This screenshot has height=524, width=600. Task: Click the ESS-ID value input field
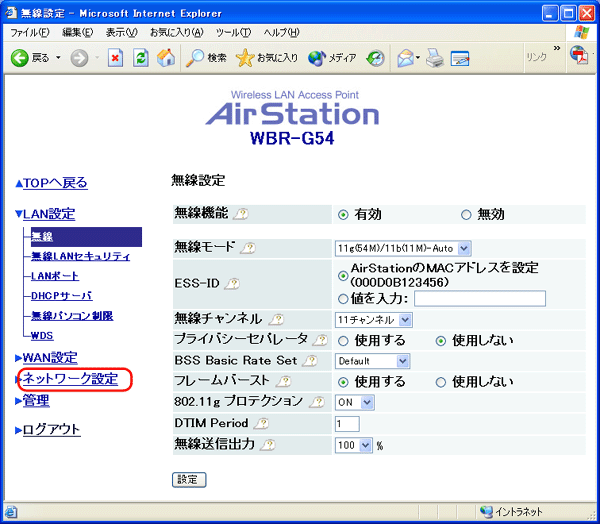480,299
